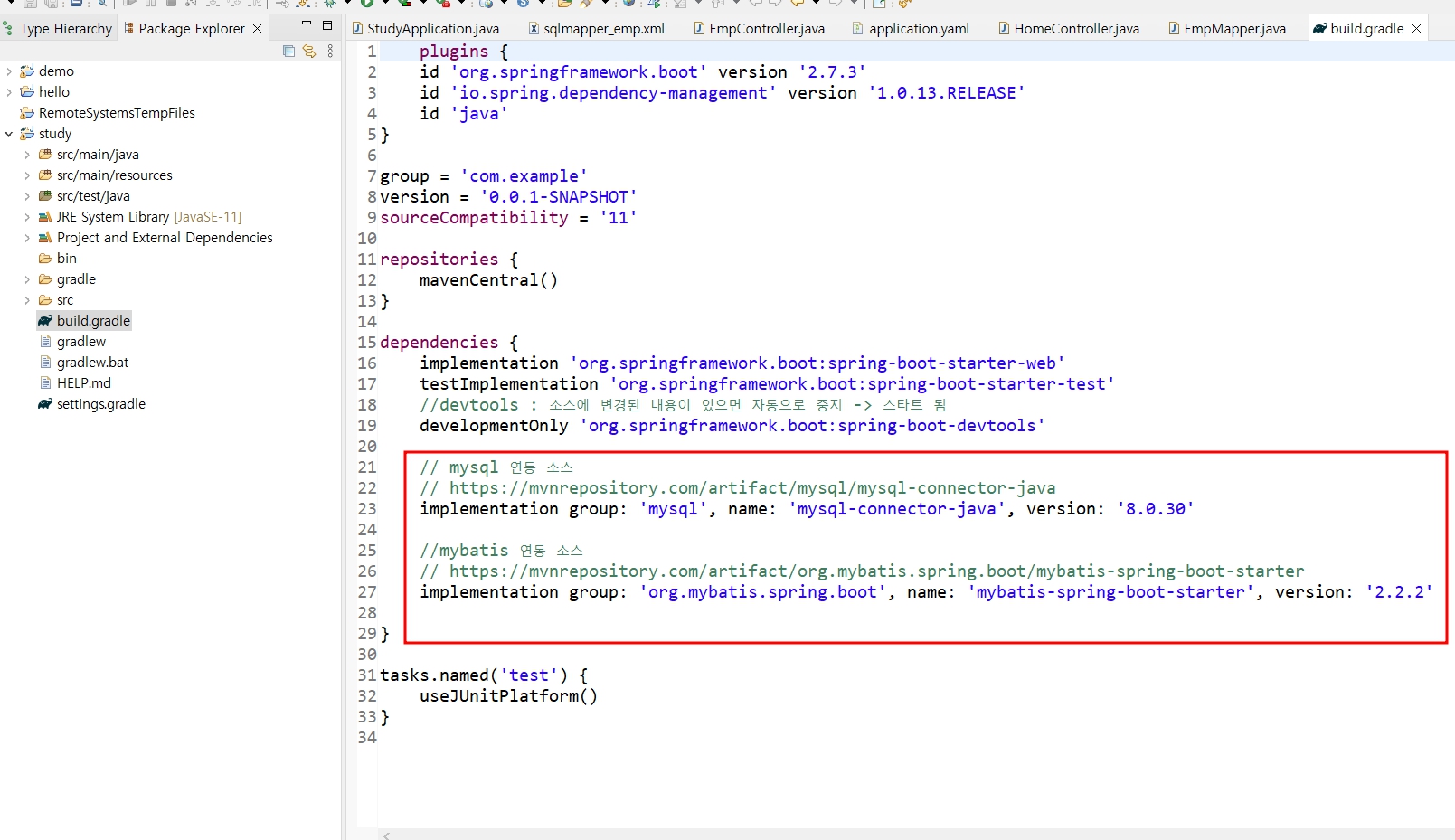This screenshot has height=840, width=1455.
Task: Switch to the EmpMapper.java tab
Action: [x=1234, y=28]
